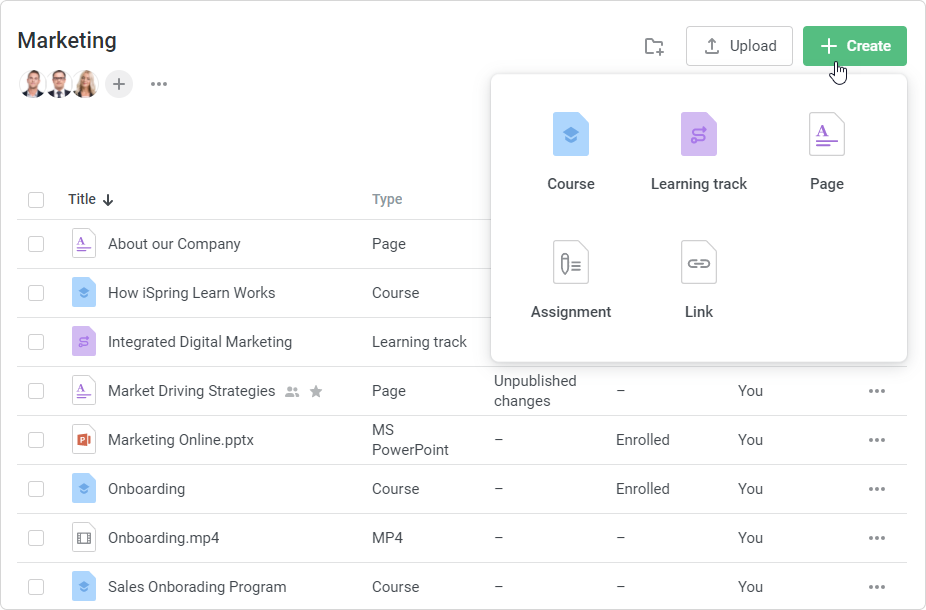Viewport: 926px width, 610px height.
Task: Select the Link option icon
Action: coord(699,263)
